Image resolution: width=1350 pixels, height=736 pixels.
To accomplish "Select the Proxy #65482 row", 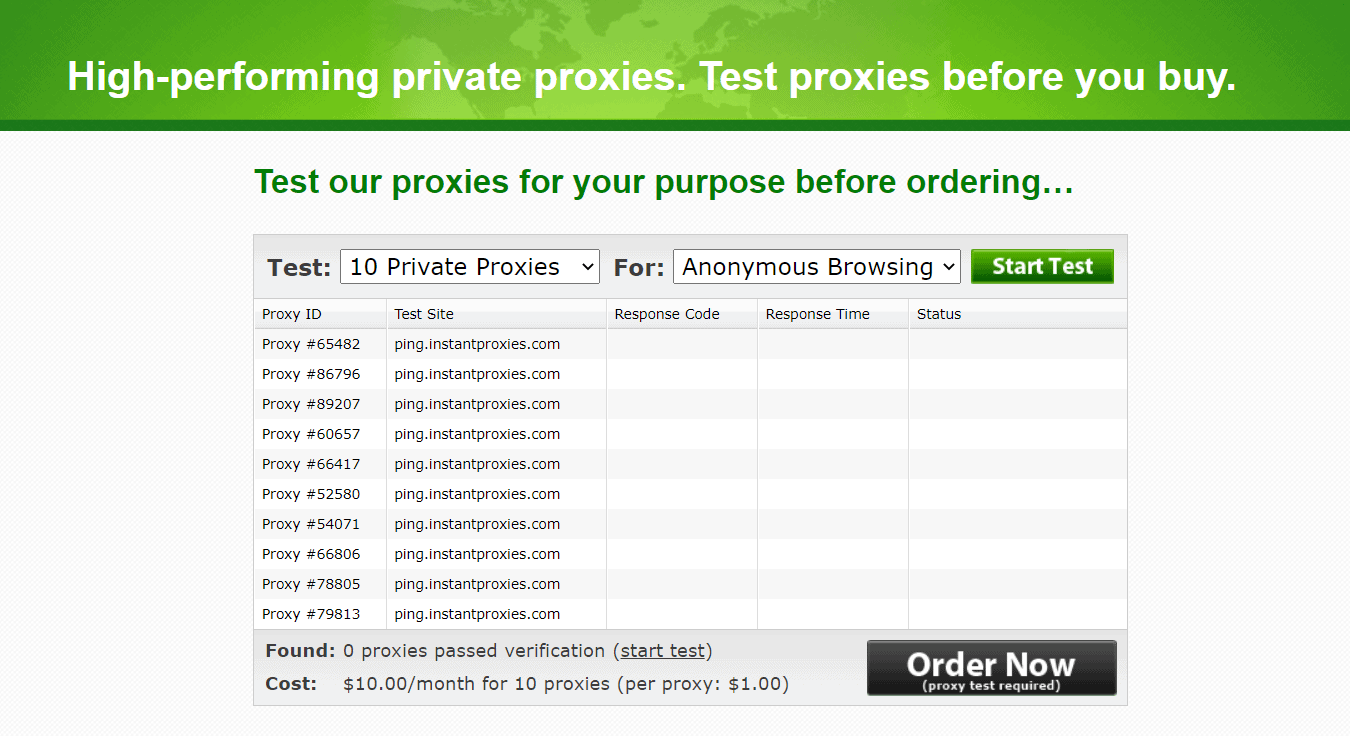I will point(311,344).
